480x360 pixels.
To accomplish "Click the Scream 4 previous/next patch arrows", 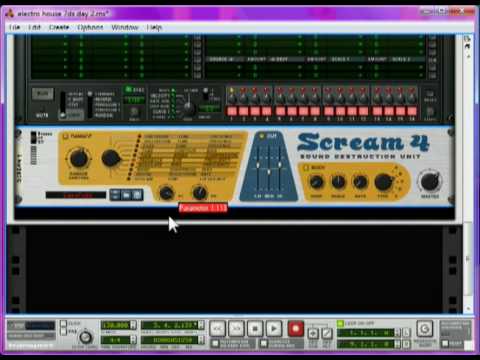I will [x=115, y=195].
